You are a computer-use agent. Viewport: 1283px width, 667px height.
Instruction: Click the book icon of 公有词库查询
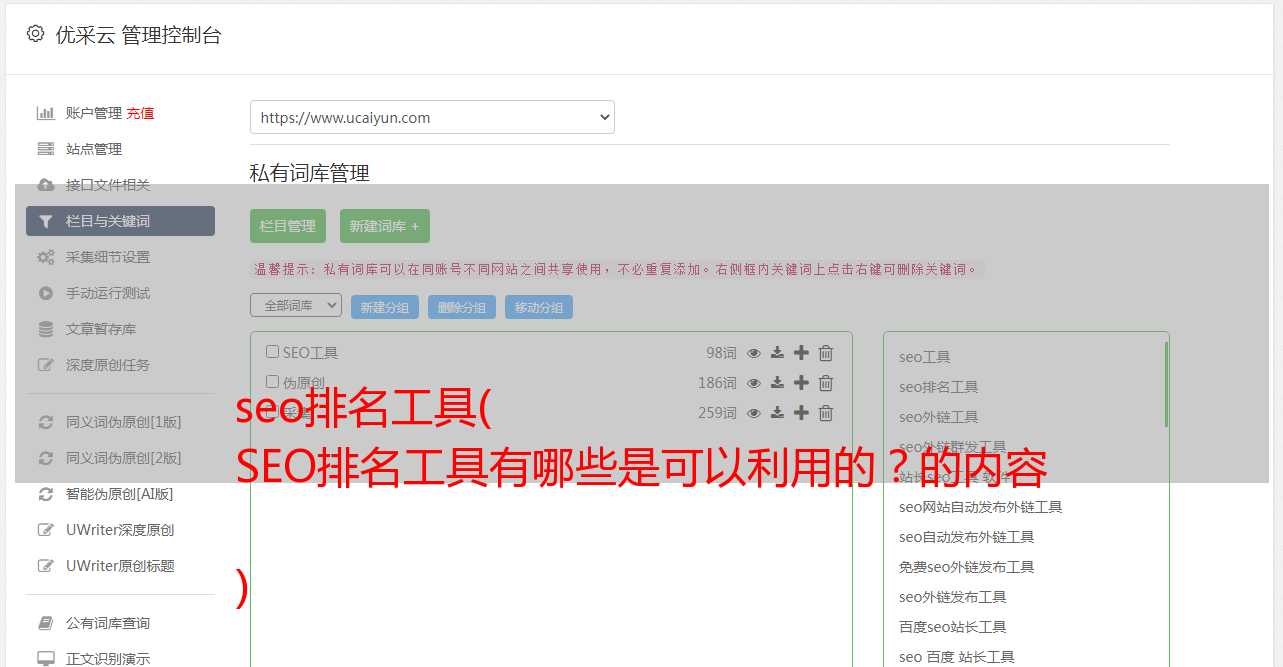tap(45, 623)
